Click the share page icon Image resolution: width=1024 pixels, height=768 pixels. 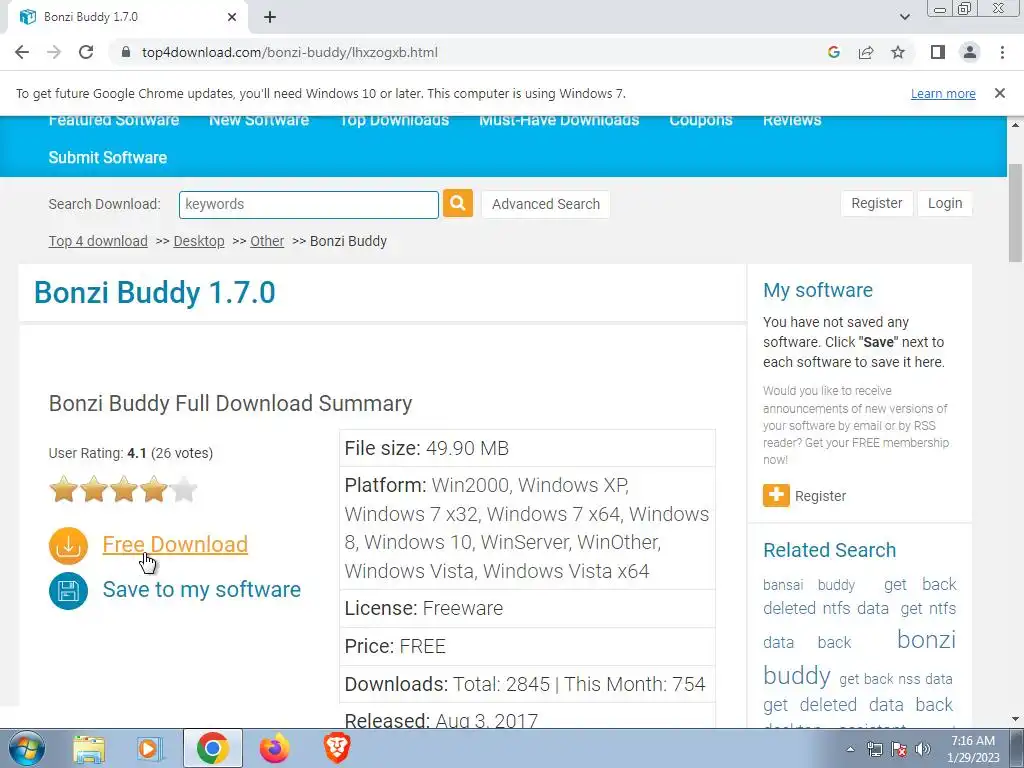(x=866, y=52)
